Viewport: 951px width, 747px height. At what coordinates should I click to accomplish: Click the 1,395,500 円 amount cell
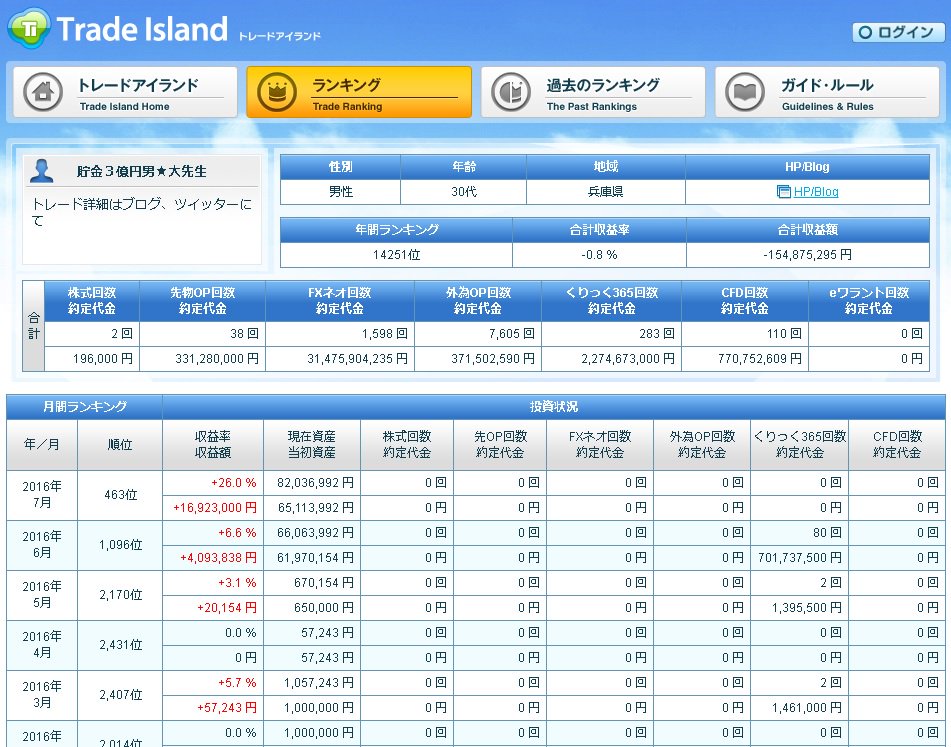point(807,608)
